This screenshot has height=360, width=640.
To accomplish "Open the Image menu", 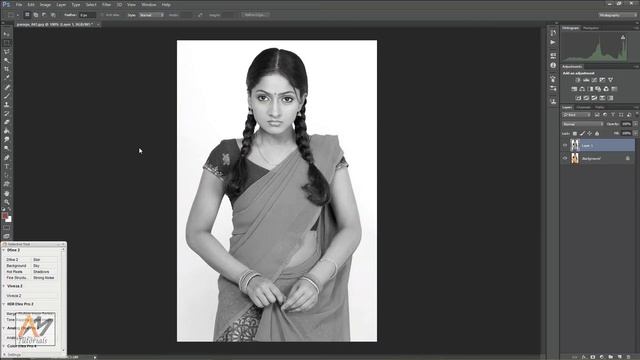I will [45, 4].
